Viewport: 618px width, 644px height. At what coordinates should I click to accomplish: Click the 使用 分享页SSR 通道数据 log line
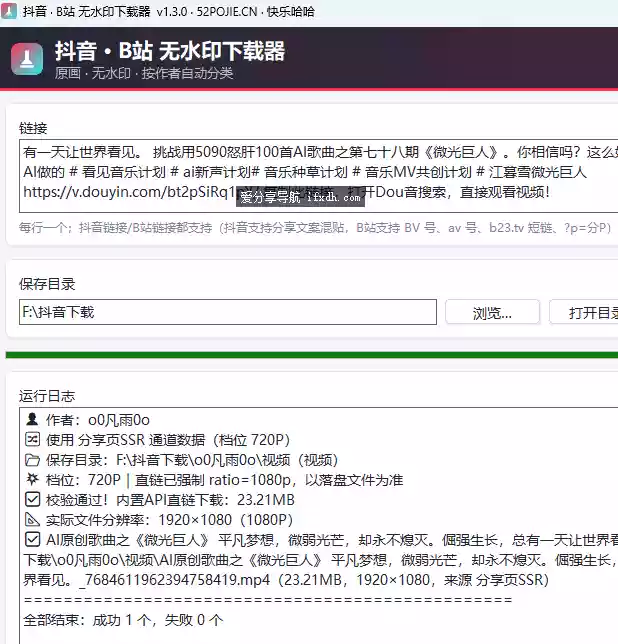point(168,440)
